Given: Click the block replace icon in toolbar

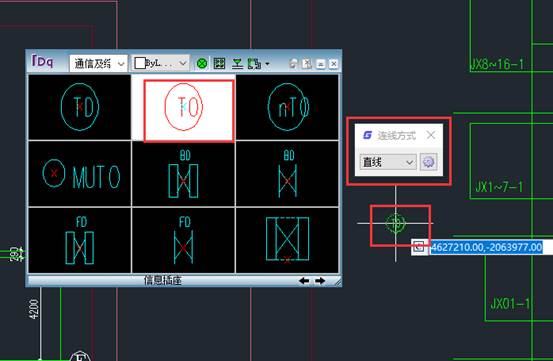Looking at the screenshot, I should (254, 64).
